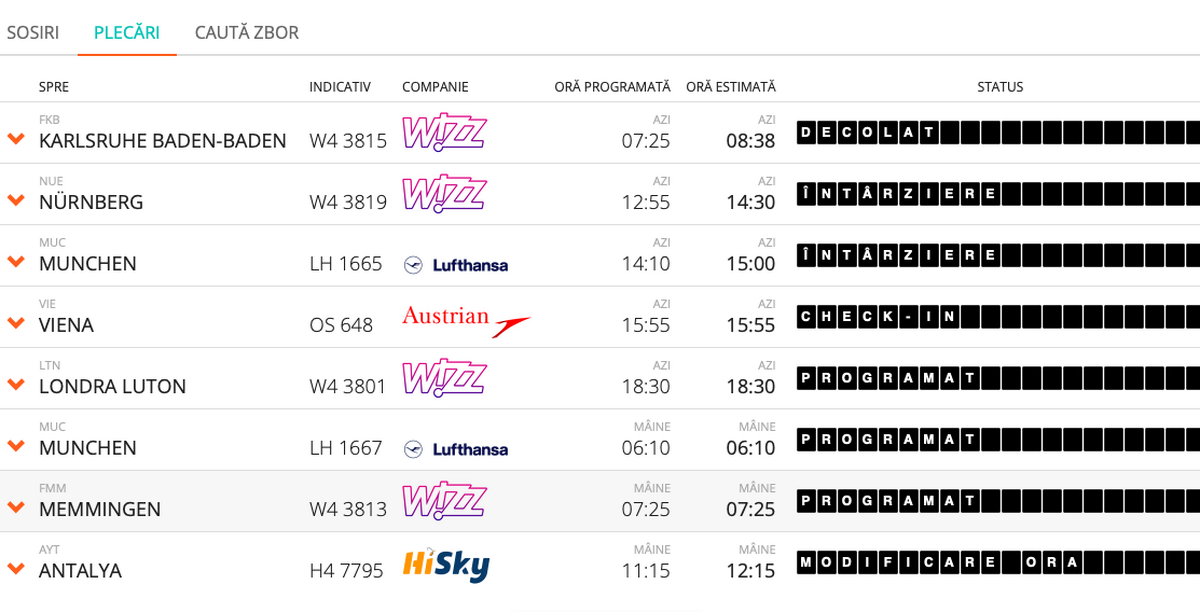Screen dimensions: 1200x612
Task: Expand the Karlsruhe Baden-Baden flight details
Action: coord(15,139)
